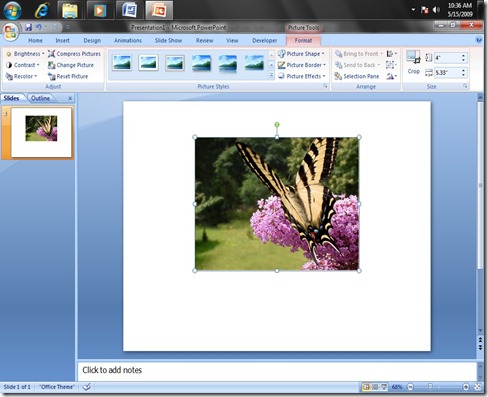Click the Shape Height input field

click(447, 58)
